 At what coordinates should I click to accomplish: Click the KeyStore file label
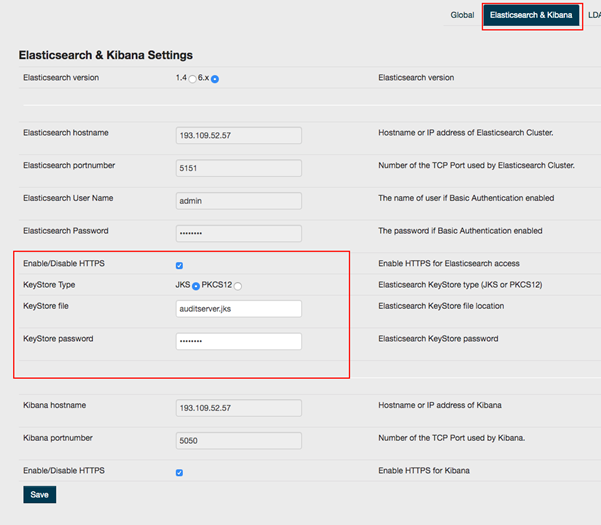tap(46, 306)
